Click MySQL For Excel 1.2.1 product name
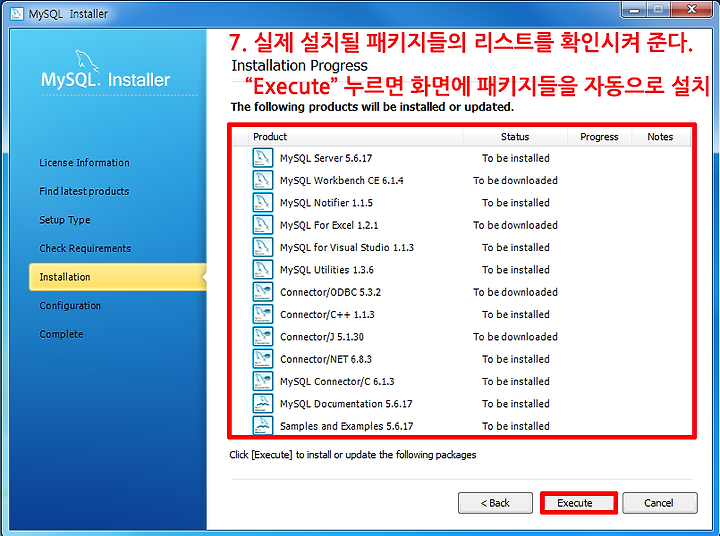This screenshot has width=720, height=536. click(329, 225)
